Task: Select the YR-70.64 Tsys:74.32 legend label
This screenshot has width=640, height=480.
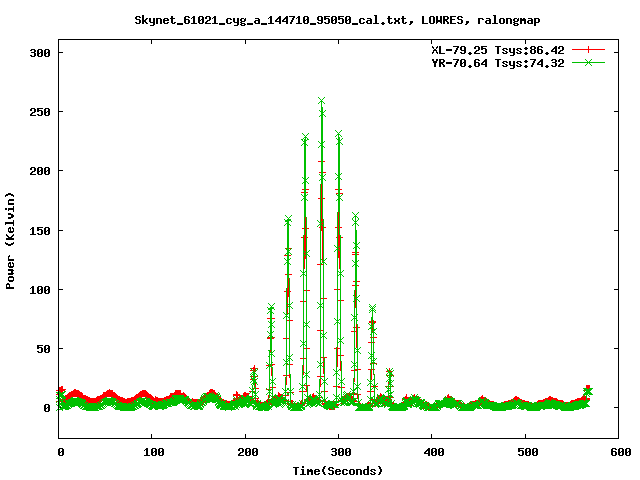Action: point(497,62)
